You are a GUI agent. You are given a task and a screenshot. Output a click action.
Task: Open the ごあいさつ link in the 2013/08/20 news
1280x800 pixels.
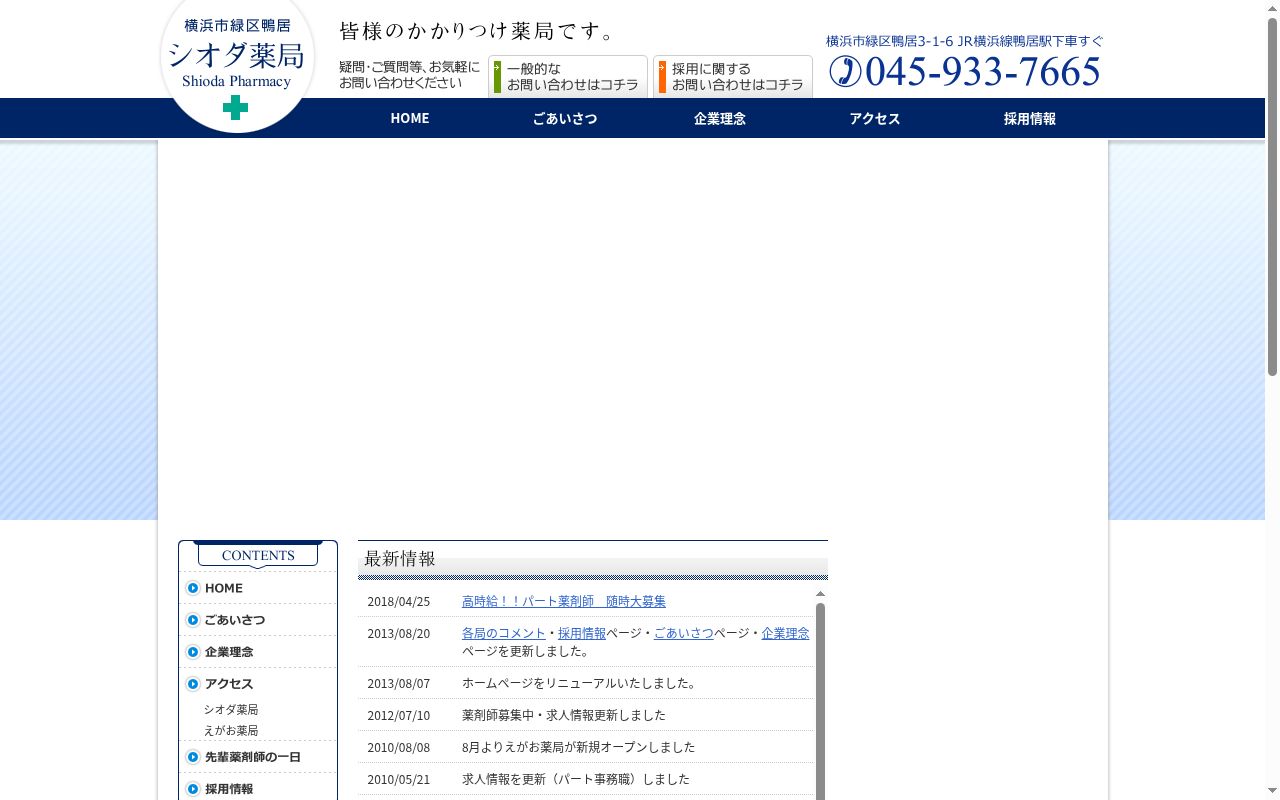click(684, 633)
